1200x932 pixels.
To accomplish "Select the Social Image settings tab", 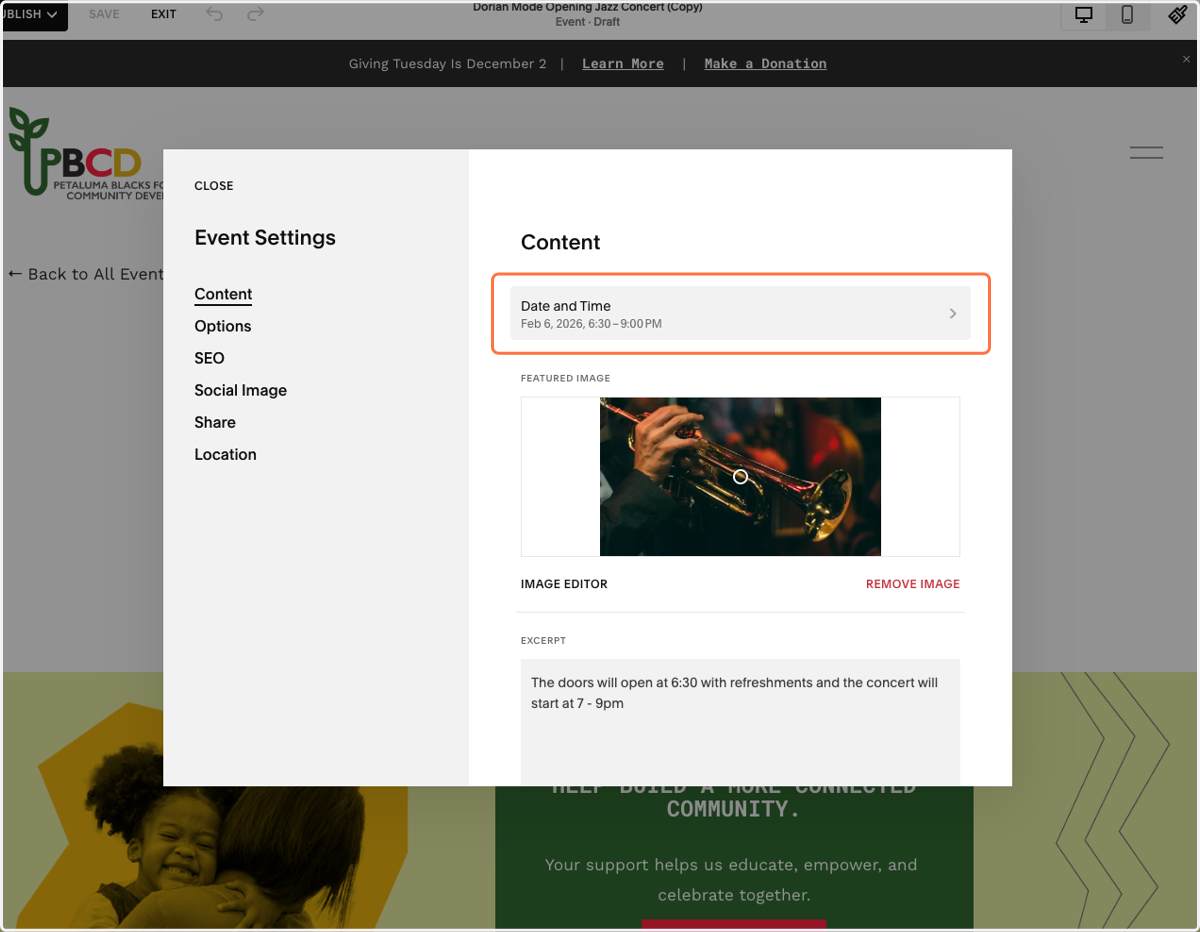I will (240, 390).
